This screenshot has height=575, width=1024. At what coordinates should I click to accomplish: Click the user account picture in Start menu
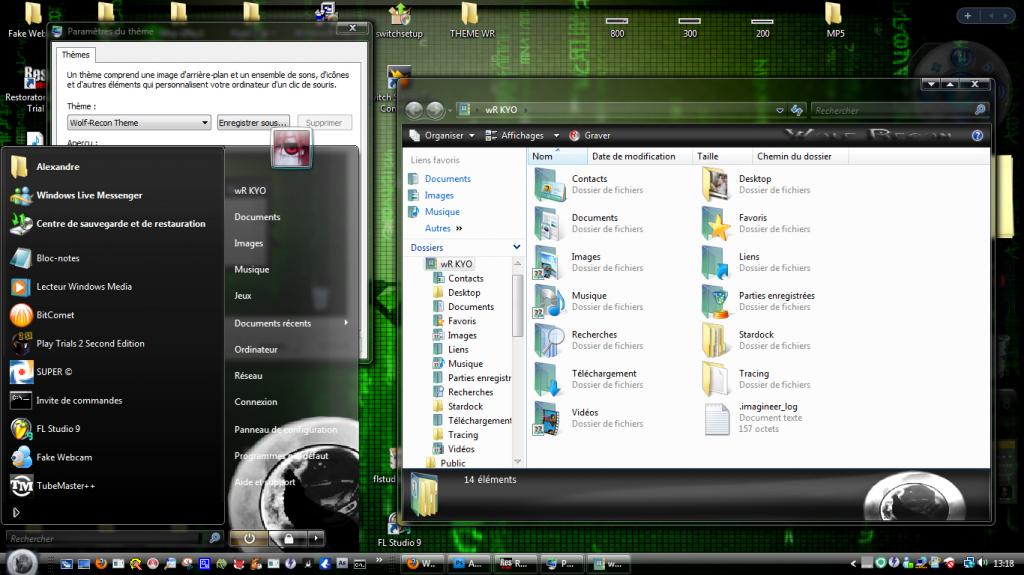(x=291, y=148)
